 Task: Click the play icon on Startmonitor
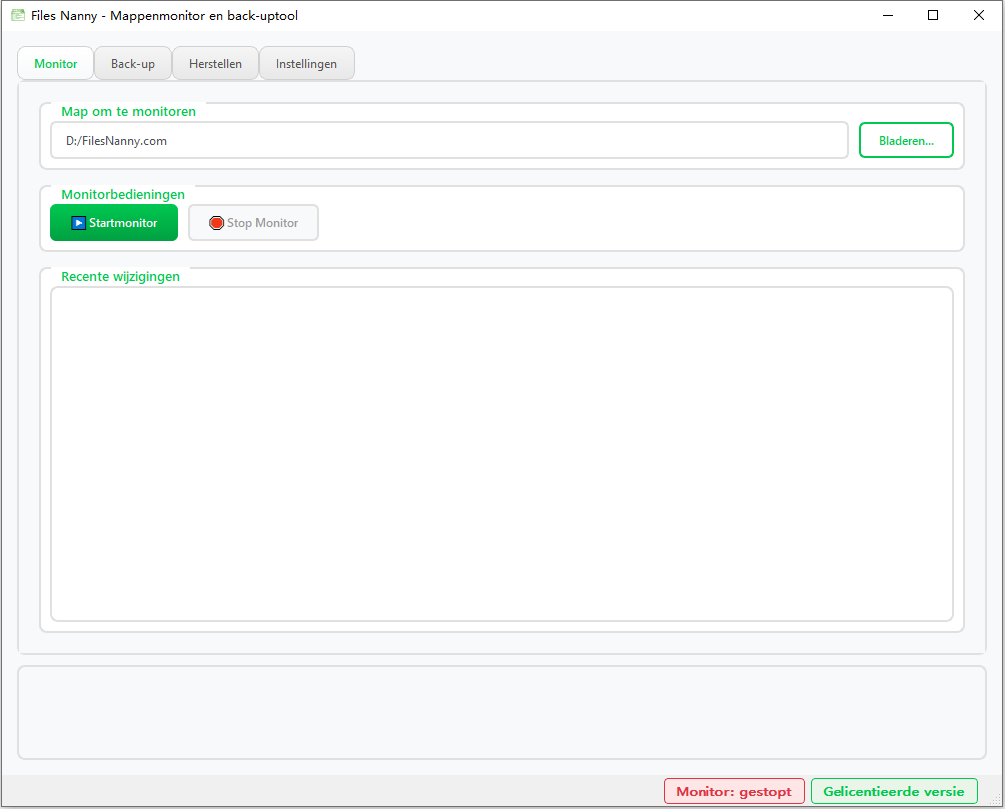click(x=78, y=223)
